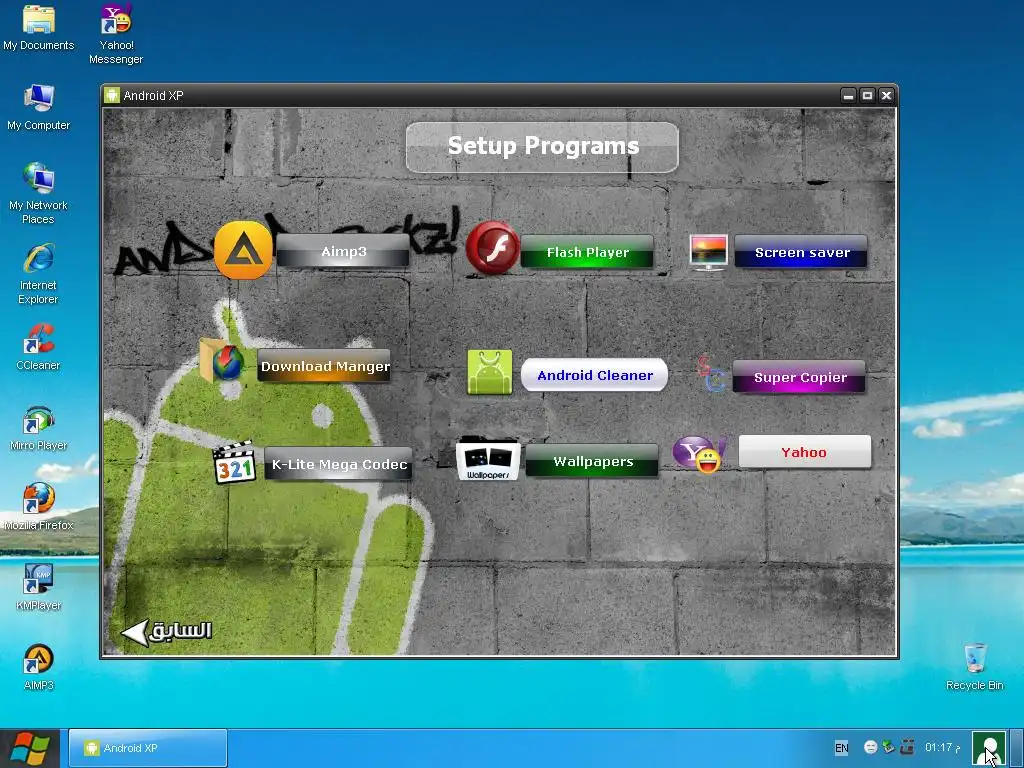Click the red Flash Player icon
The image size is (1024, 768).
(492, 248)
